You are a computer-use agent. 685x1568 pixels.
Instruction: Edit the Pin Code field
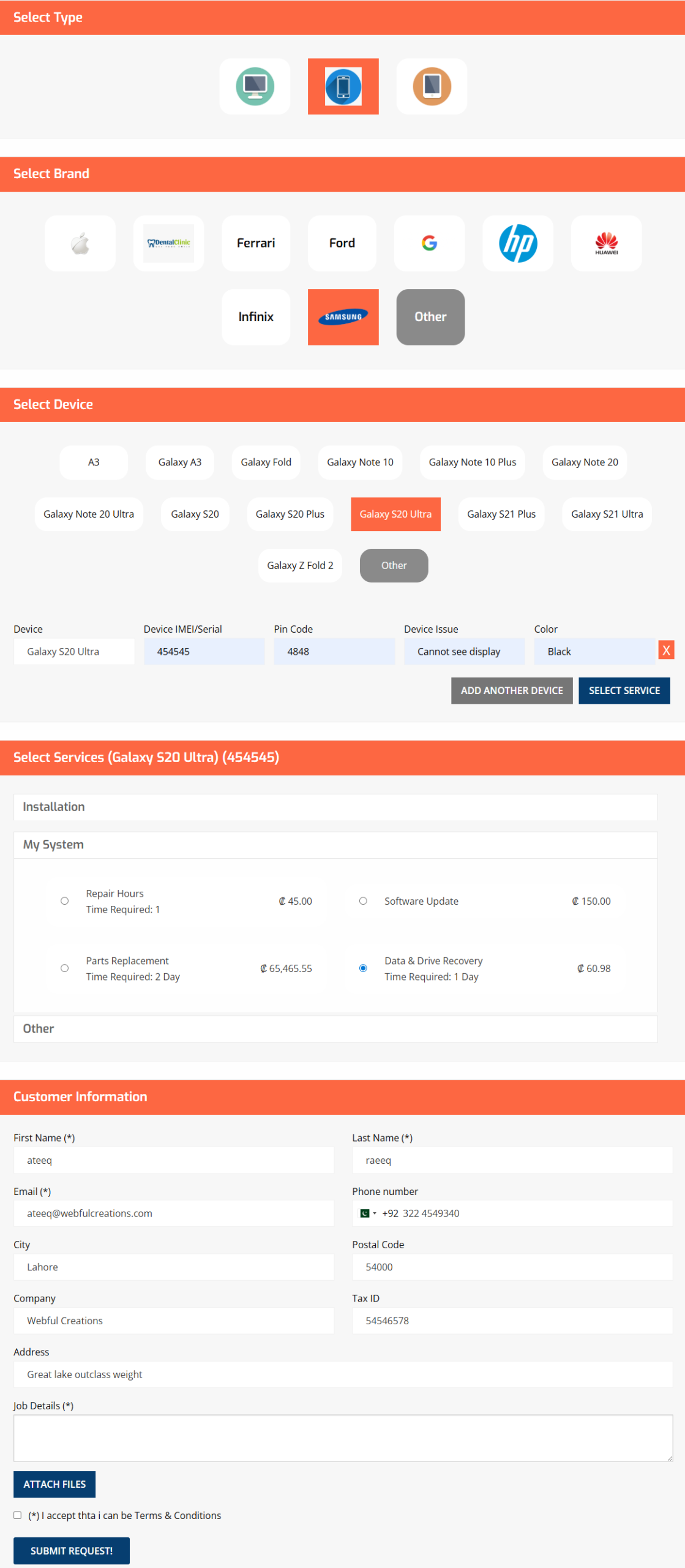(x=334, y=651)
